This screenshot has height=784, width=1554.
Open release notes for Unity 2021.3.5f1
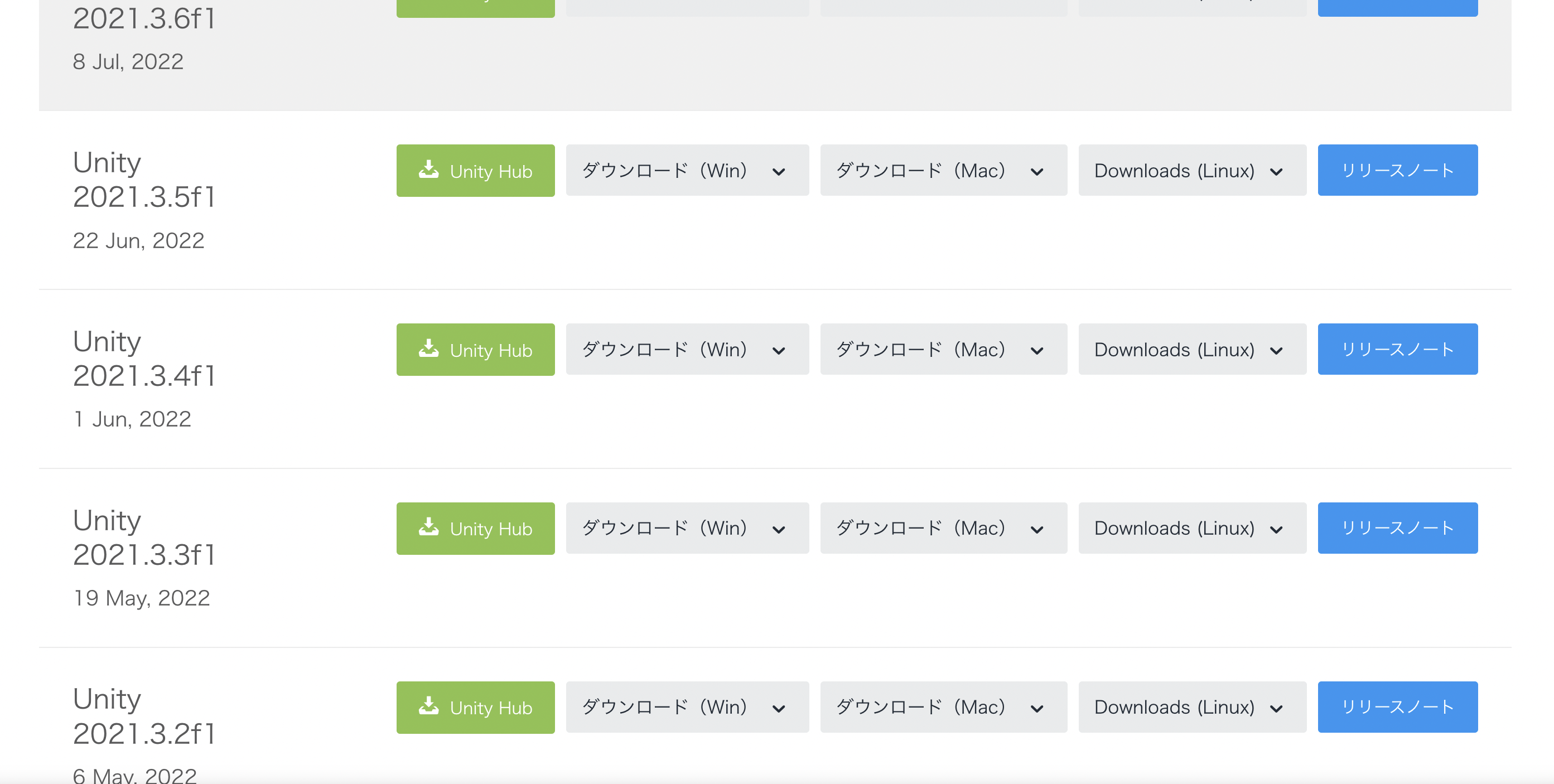[1397, 171]
